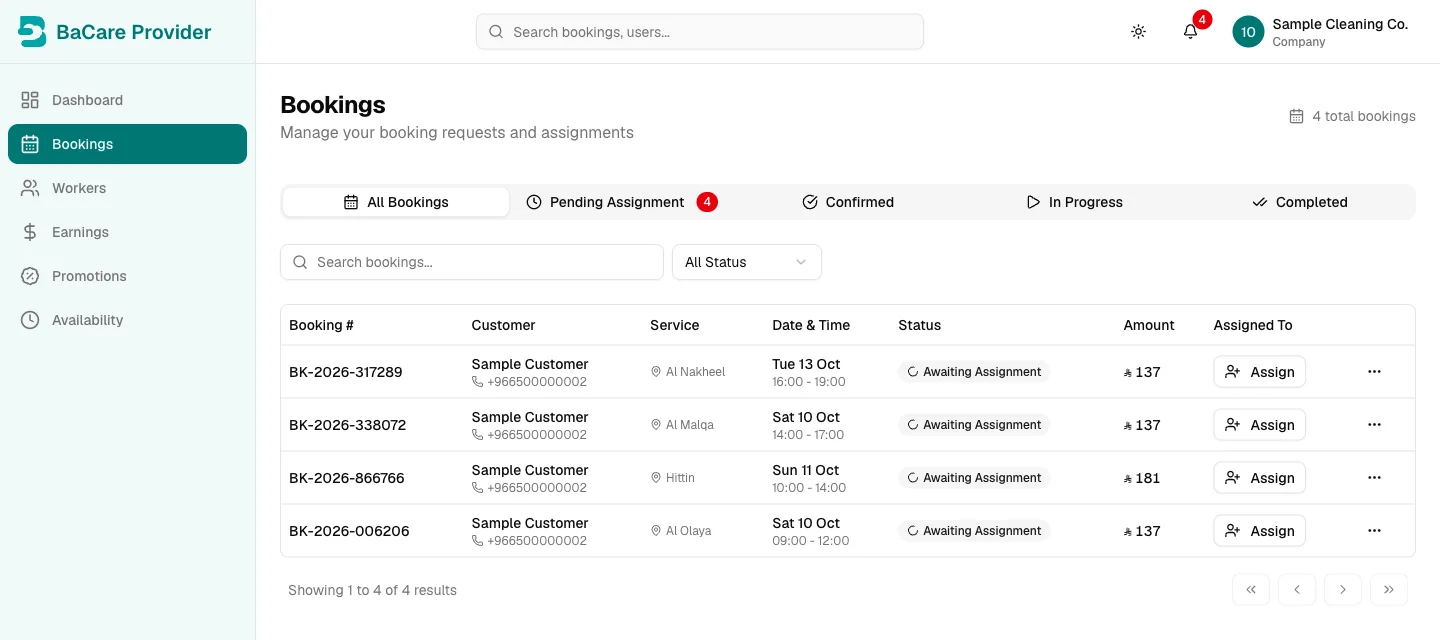Click booking number BK-2026-317289
The image size is (1440, 640).
coord(346,372)
